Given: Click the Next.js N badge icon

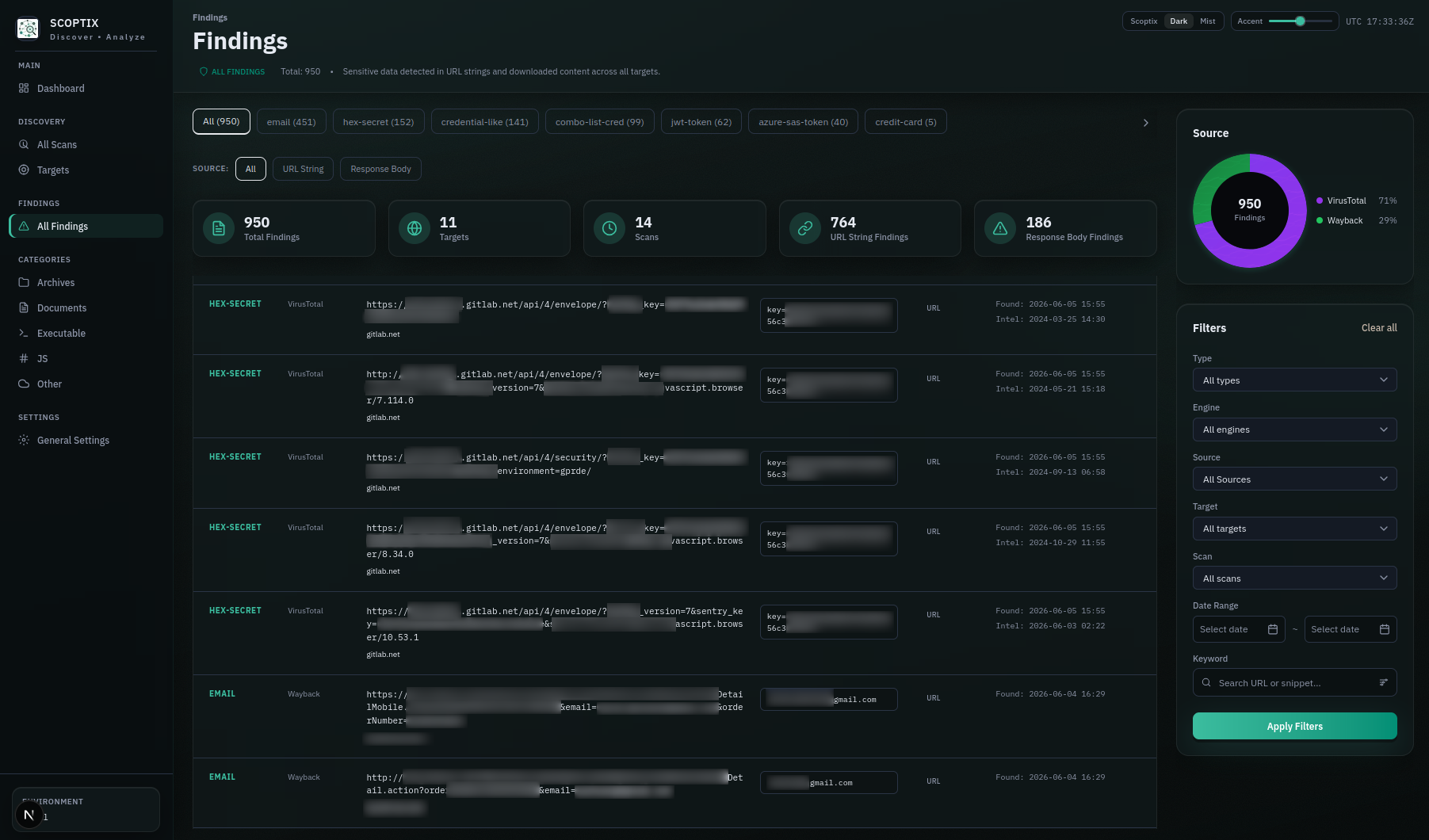Looking at the screenshot, I should pos(29,815).
